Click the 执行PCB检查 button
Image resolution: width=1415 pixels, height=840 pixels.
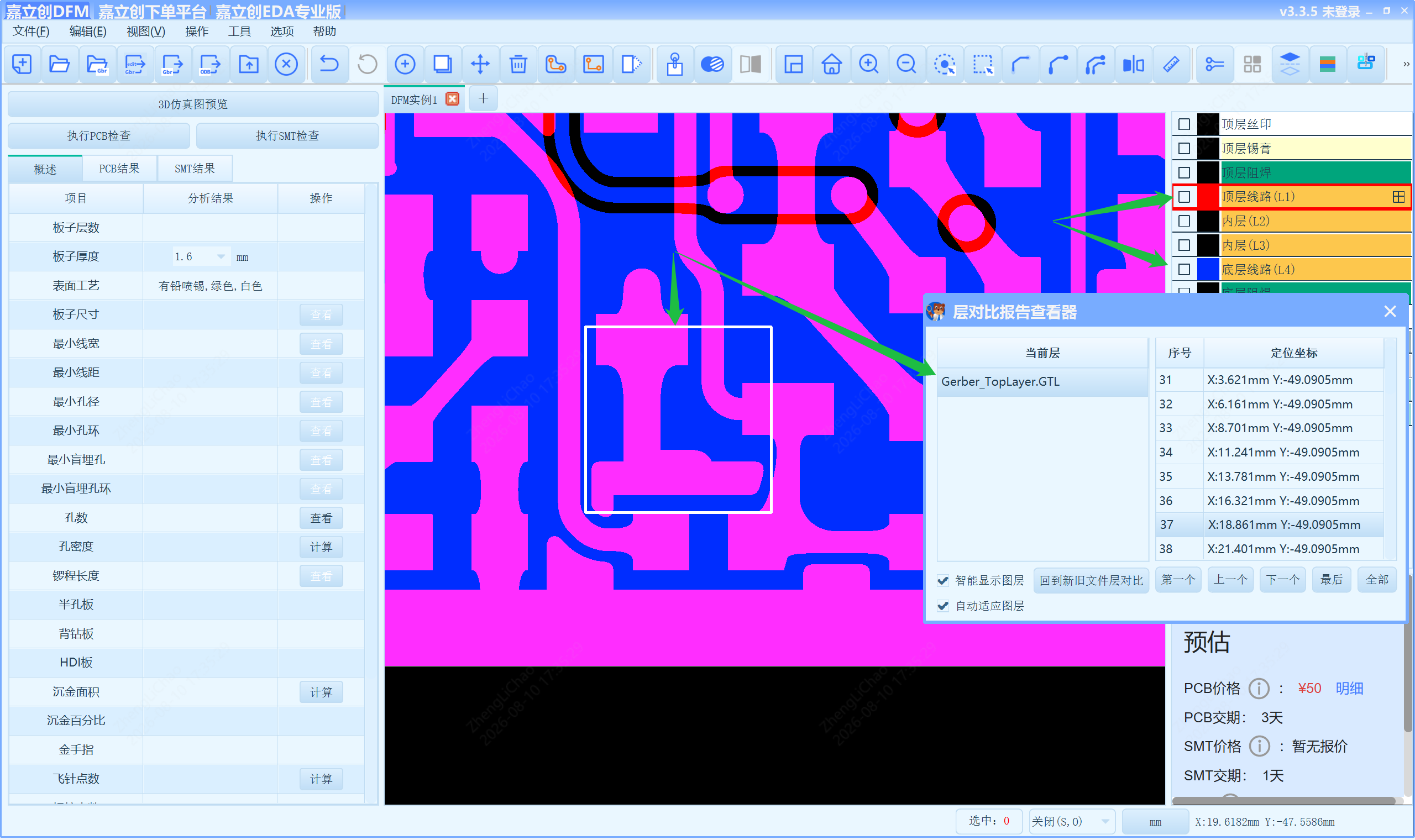(99, 136)
